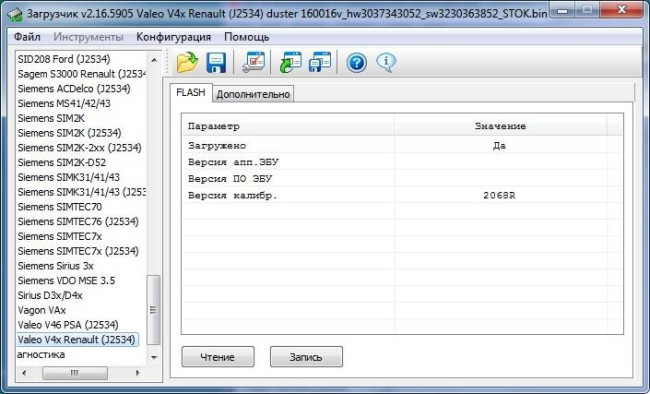This screenshot has width=650, height=394.
Task: Open the Помощь menu
Action: (x=247, y=37)
